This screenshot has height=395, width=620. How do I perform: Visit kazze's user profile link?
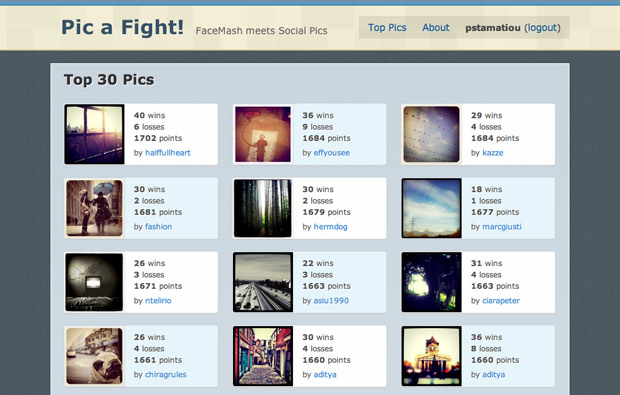[493, 153]
